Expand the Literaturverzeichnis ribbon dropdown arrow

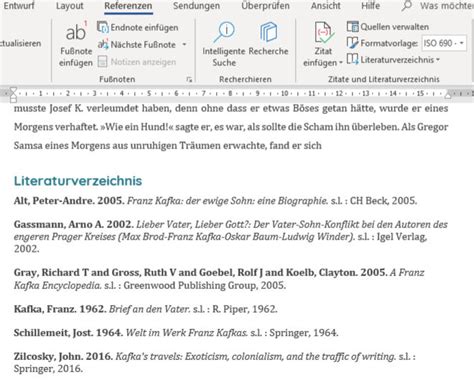(438, 60)
